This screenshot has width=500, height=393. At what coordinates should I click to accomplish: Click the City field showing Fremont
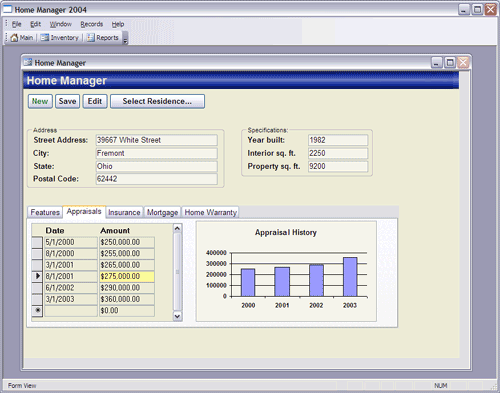tap(157, 153)
